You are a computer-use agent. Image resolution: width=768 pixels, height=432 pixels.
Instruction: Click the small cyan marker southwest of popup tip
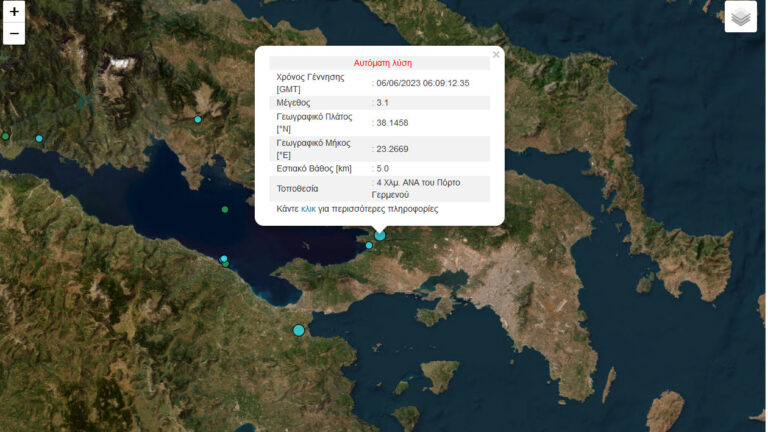pyautogui.click(x=369, y=245)
